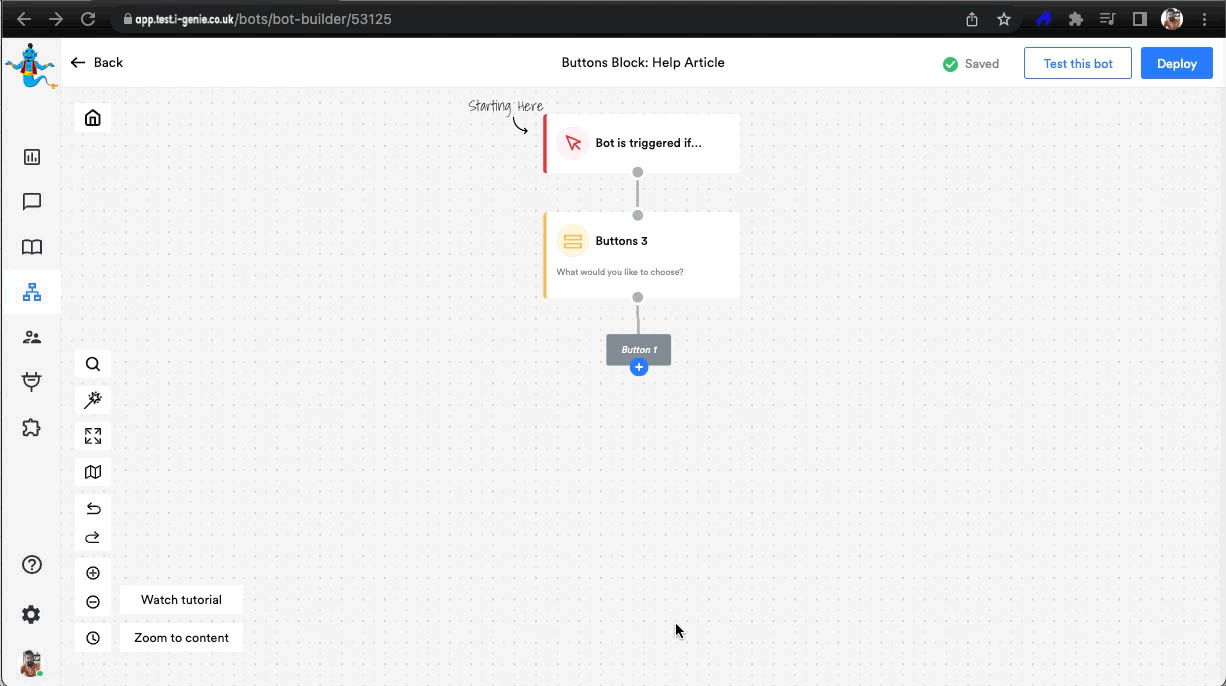Toggle the minimap icon
Image resolution: width=1226 pixels, height=686 pixels.
(93, 472)
